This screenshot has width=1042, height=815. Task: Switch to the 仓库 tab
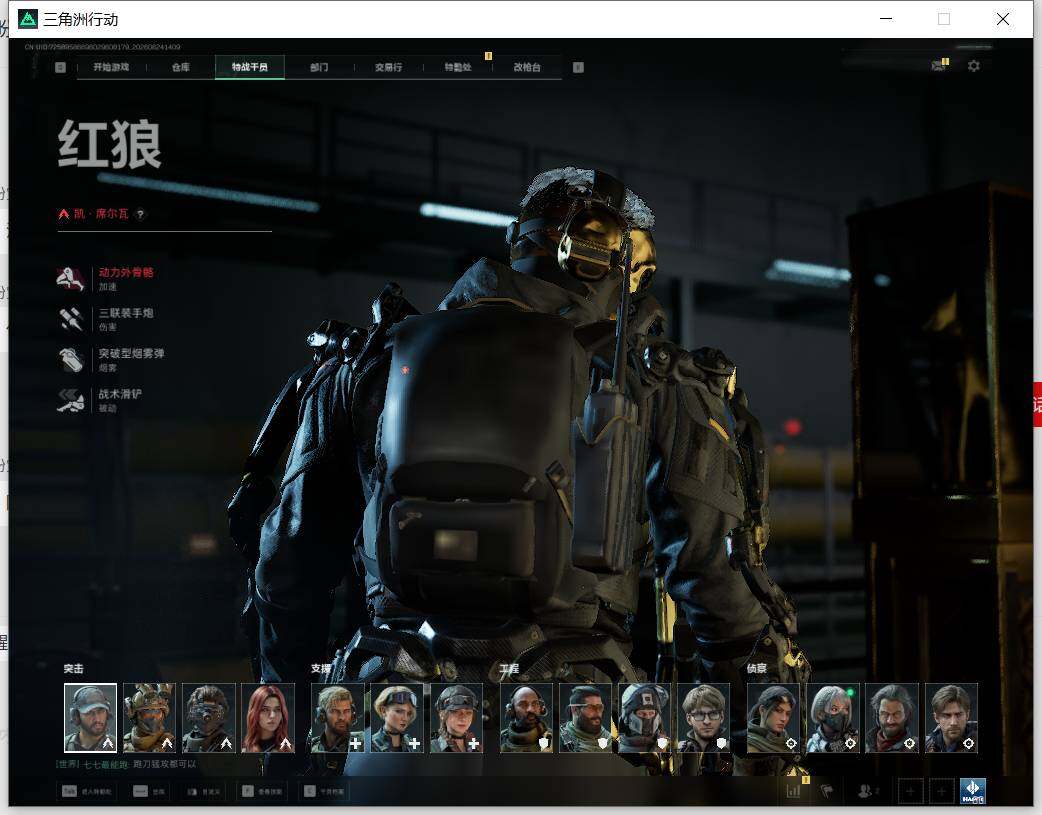(181, 67)
